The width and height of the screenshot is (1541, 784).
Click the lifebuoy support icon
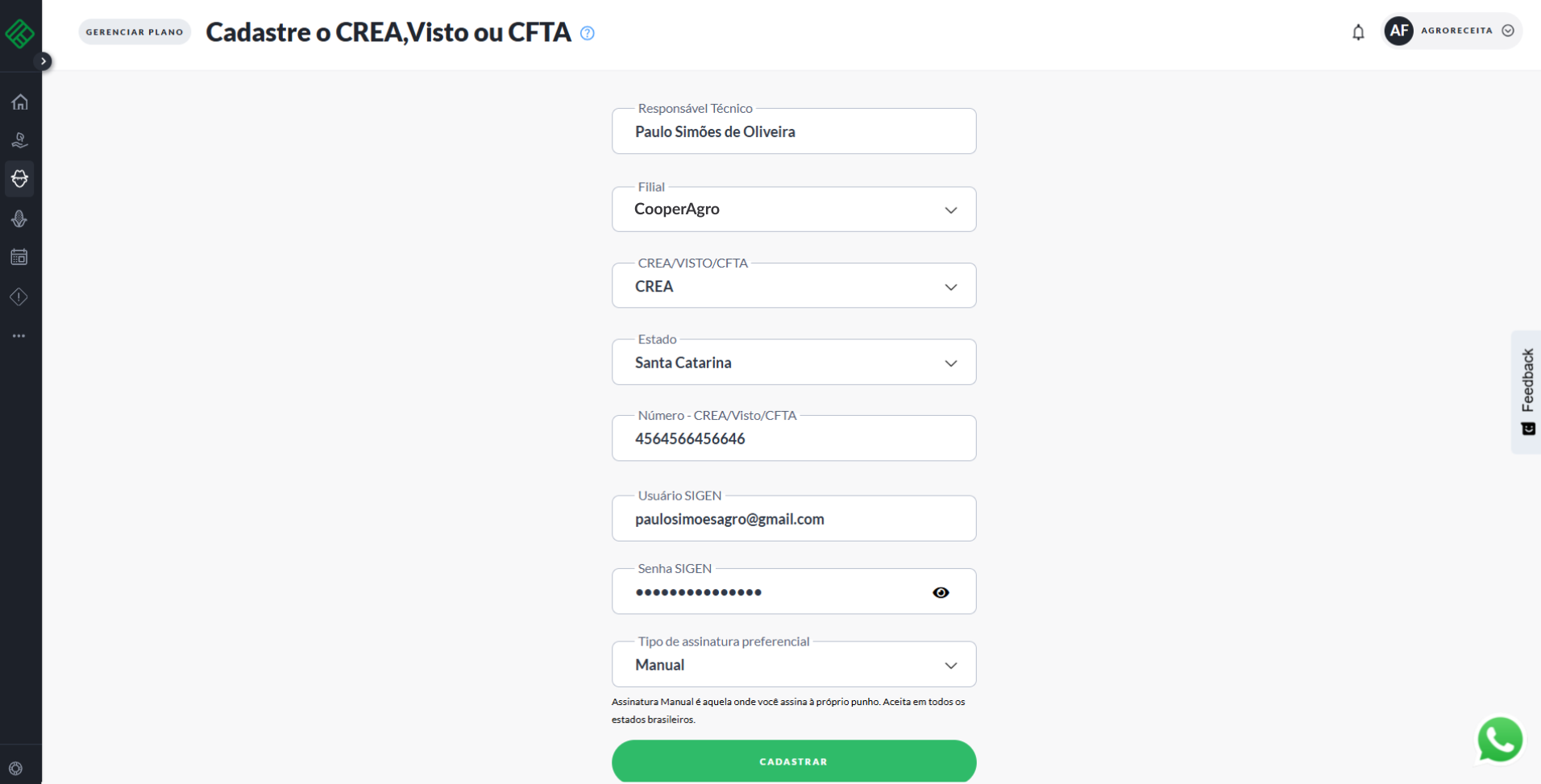(x=16, y=769)
